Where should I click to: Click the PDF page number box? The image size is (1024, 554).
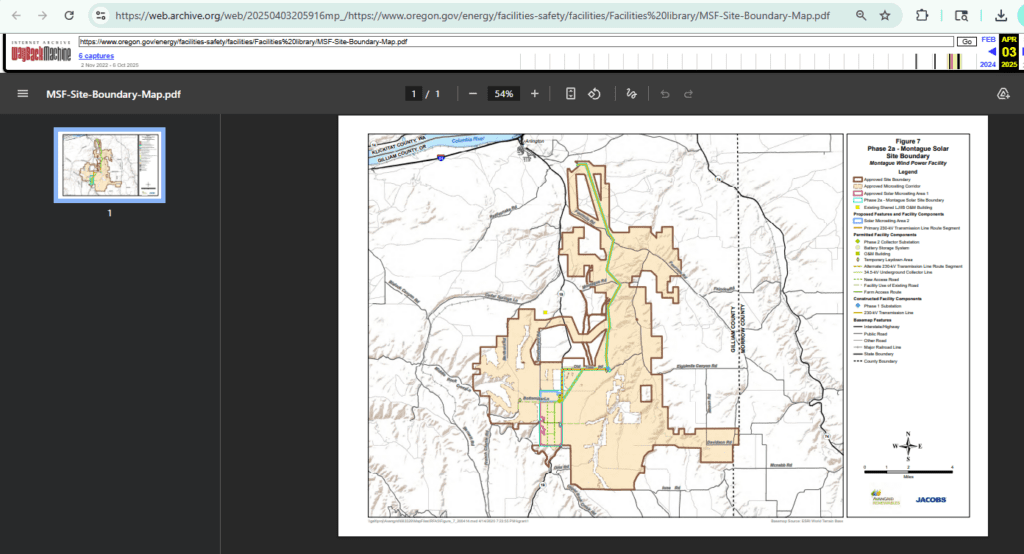pos(413,93)
